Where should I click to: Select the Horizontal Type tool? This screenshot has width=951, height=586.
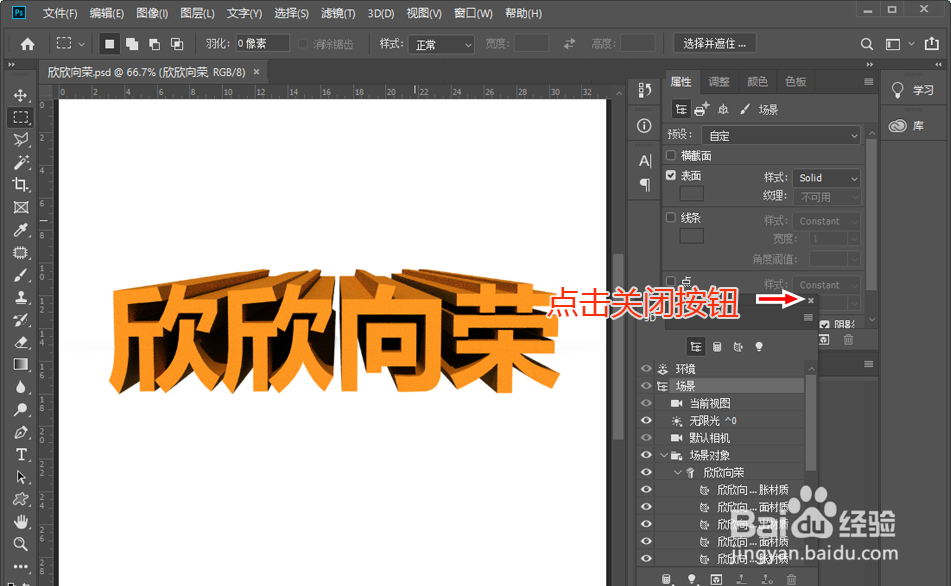[20, 454]
